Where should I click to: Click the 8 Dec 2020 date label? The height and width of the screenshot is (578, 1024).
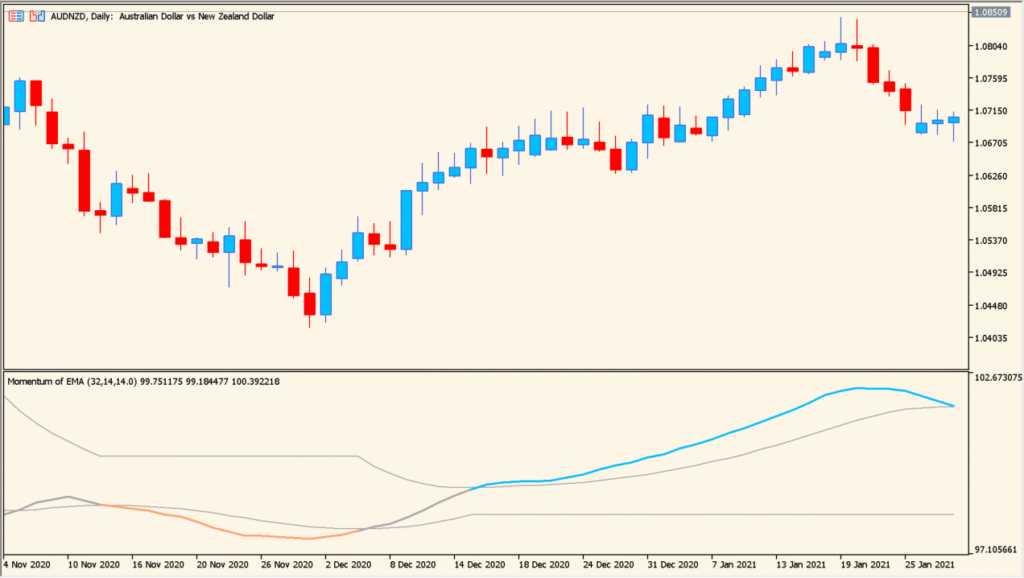pos(413,564)
